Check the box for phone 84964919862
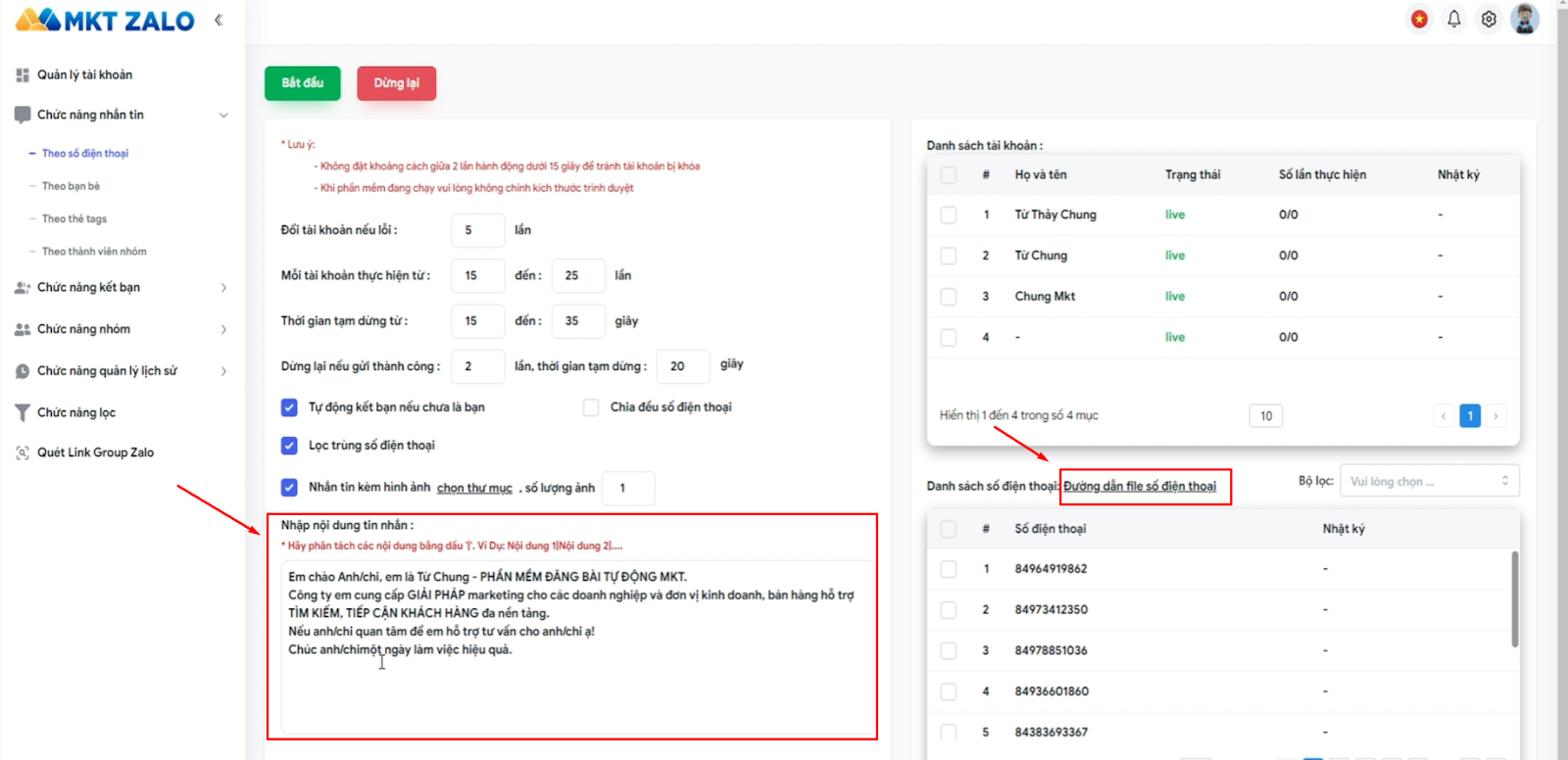1568x760 pixels. (949, 569)
